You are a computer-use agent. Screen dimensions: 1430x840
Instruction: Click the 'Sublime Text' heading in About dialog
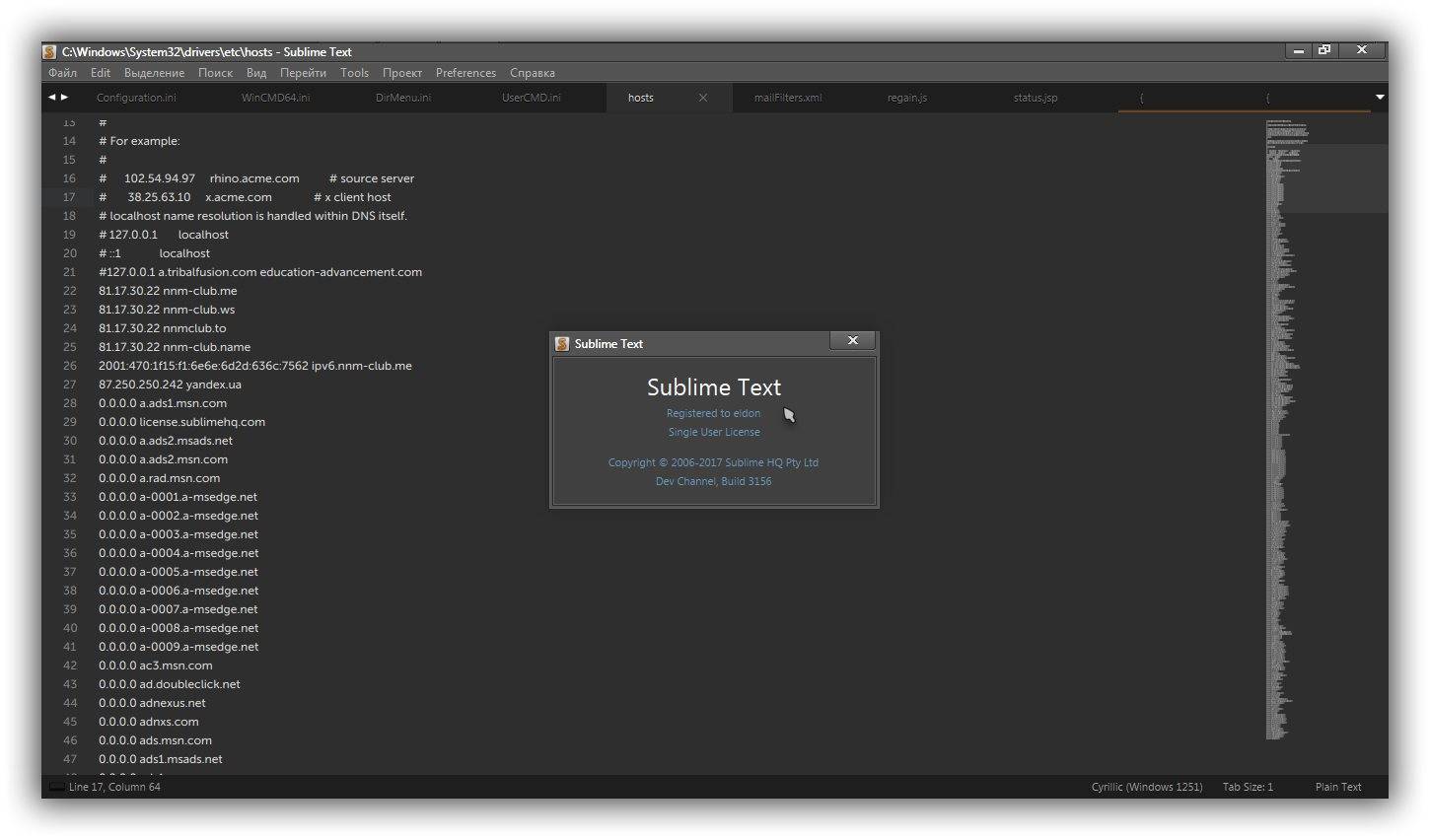(714, 387)
